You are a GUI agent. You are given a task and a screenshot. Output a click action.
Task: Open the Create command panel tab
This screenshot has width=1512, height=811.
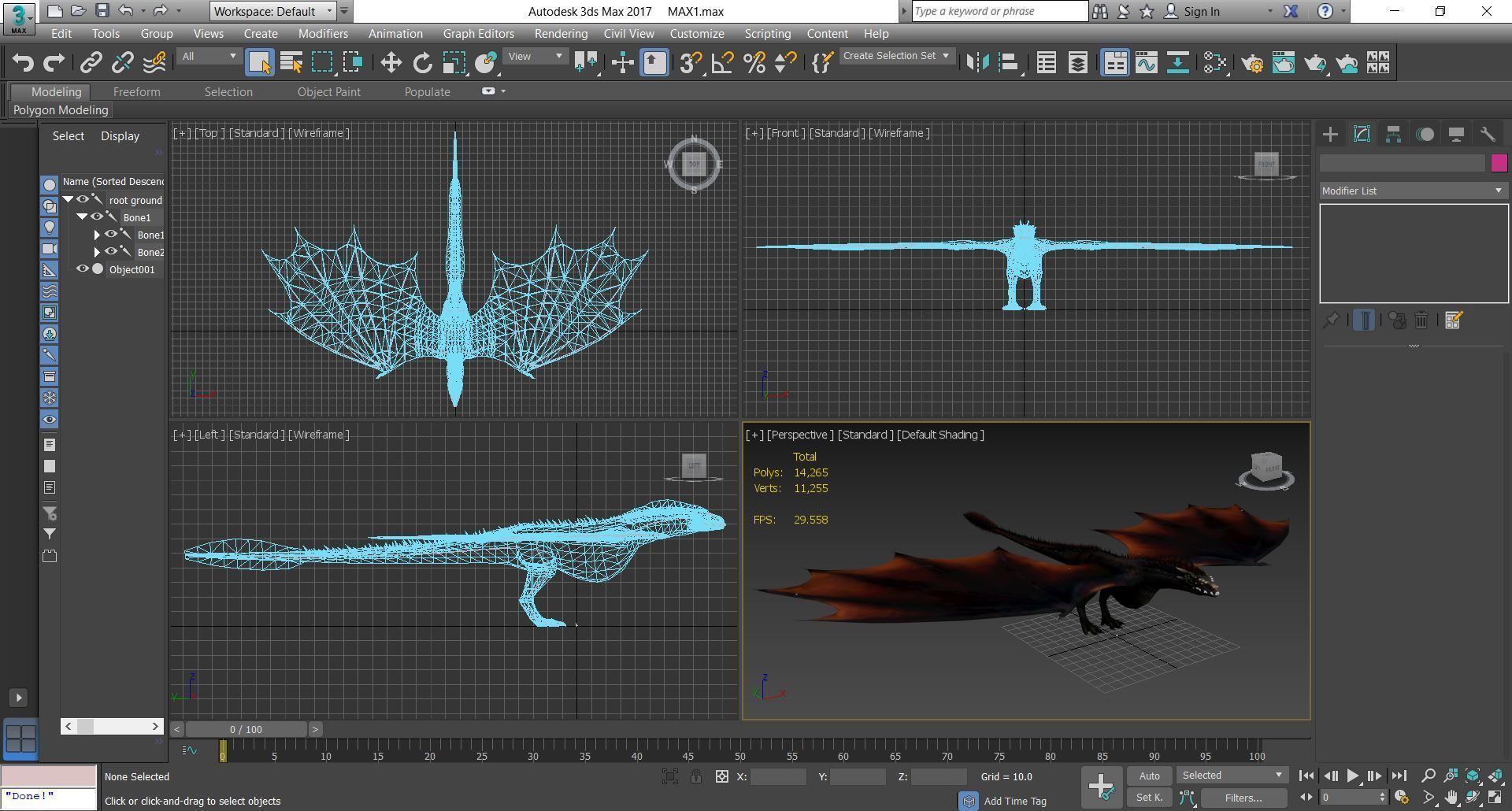tap(1330, 134)
